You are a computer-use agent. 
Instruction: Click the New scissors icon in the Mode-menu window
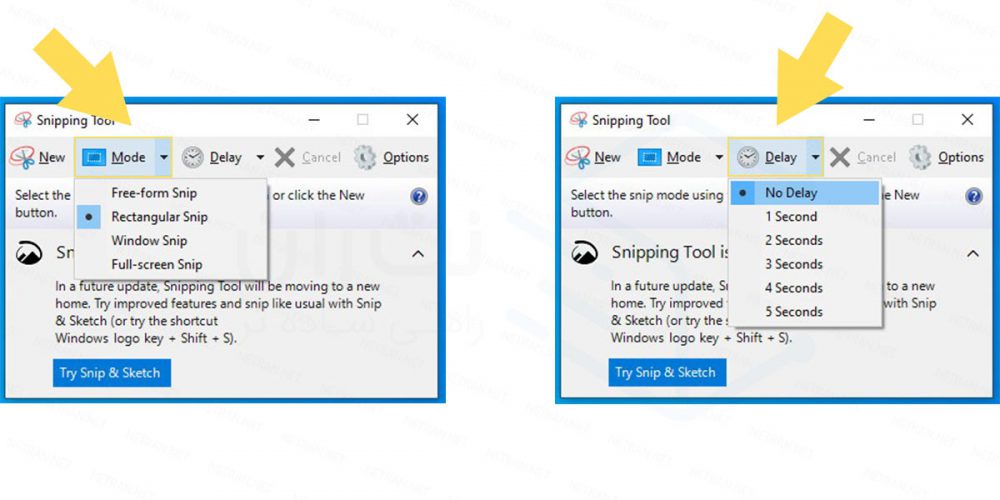[23, 157]
